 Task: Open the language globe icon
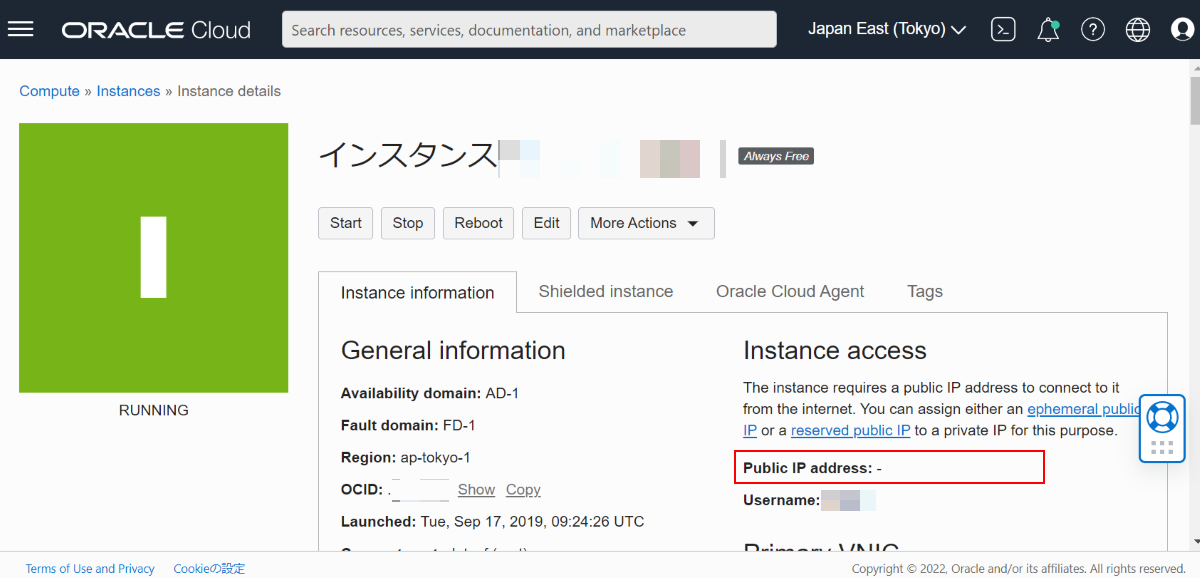tap(1138, 29)
